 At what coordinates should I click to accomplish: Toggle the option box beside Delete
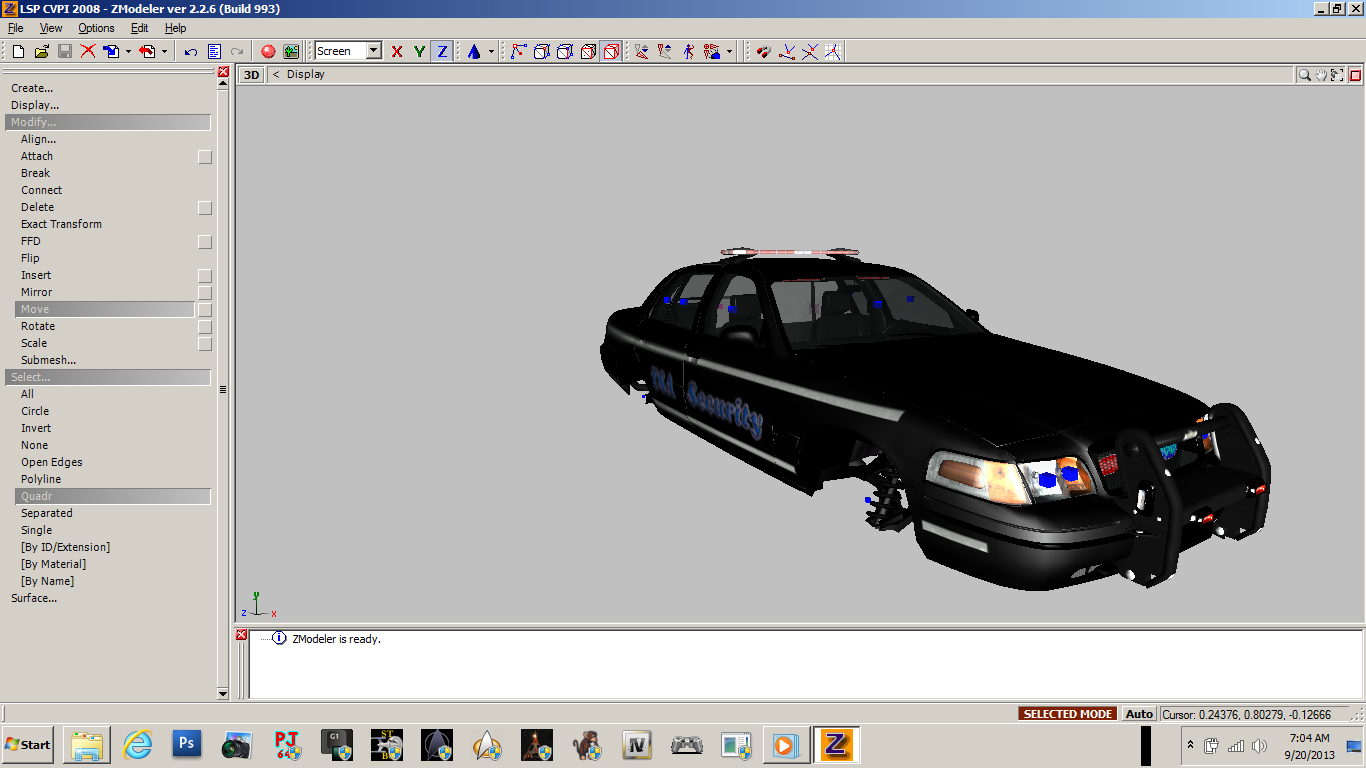204,208
